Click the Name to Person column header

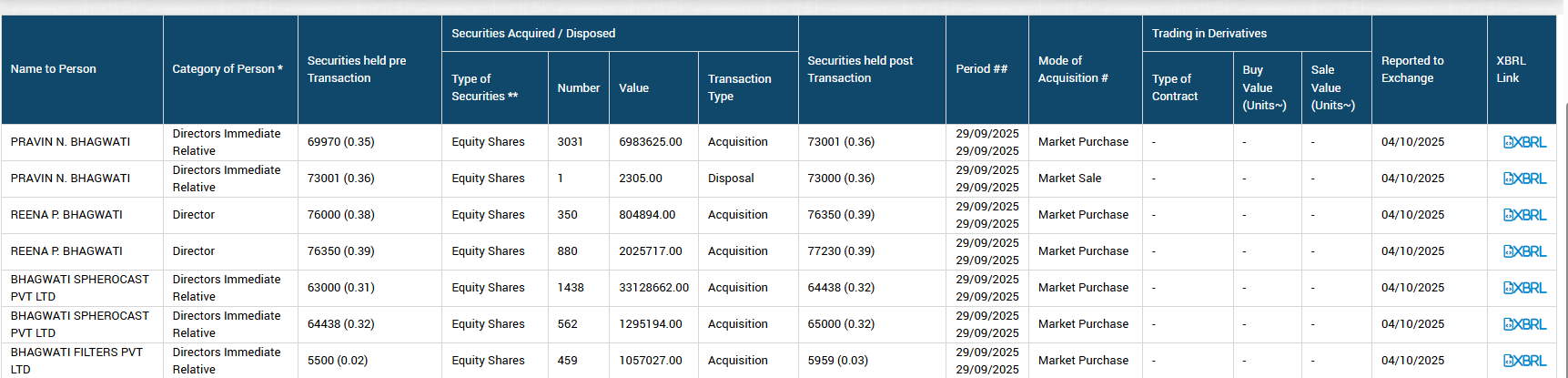click(54, 69)
